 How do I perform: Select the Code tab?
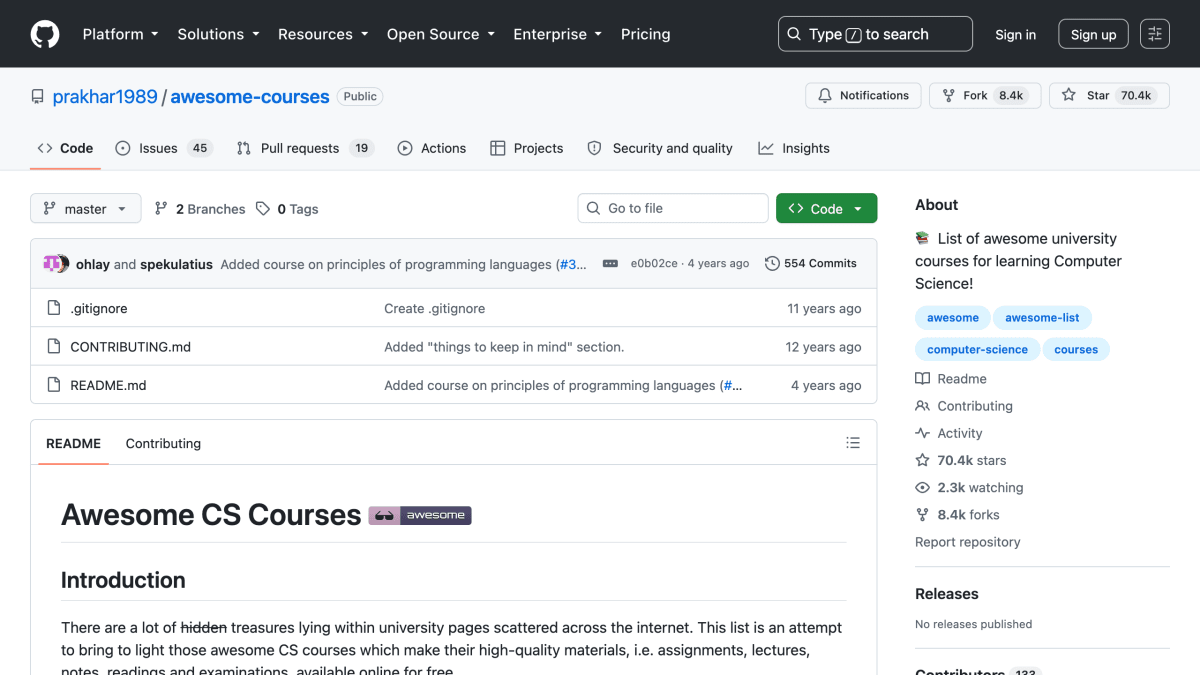(x=65, y=148)
